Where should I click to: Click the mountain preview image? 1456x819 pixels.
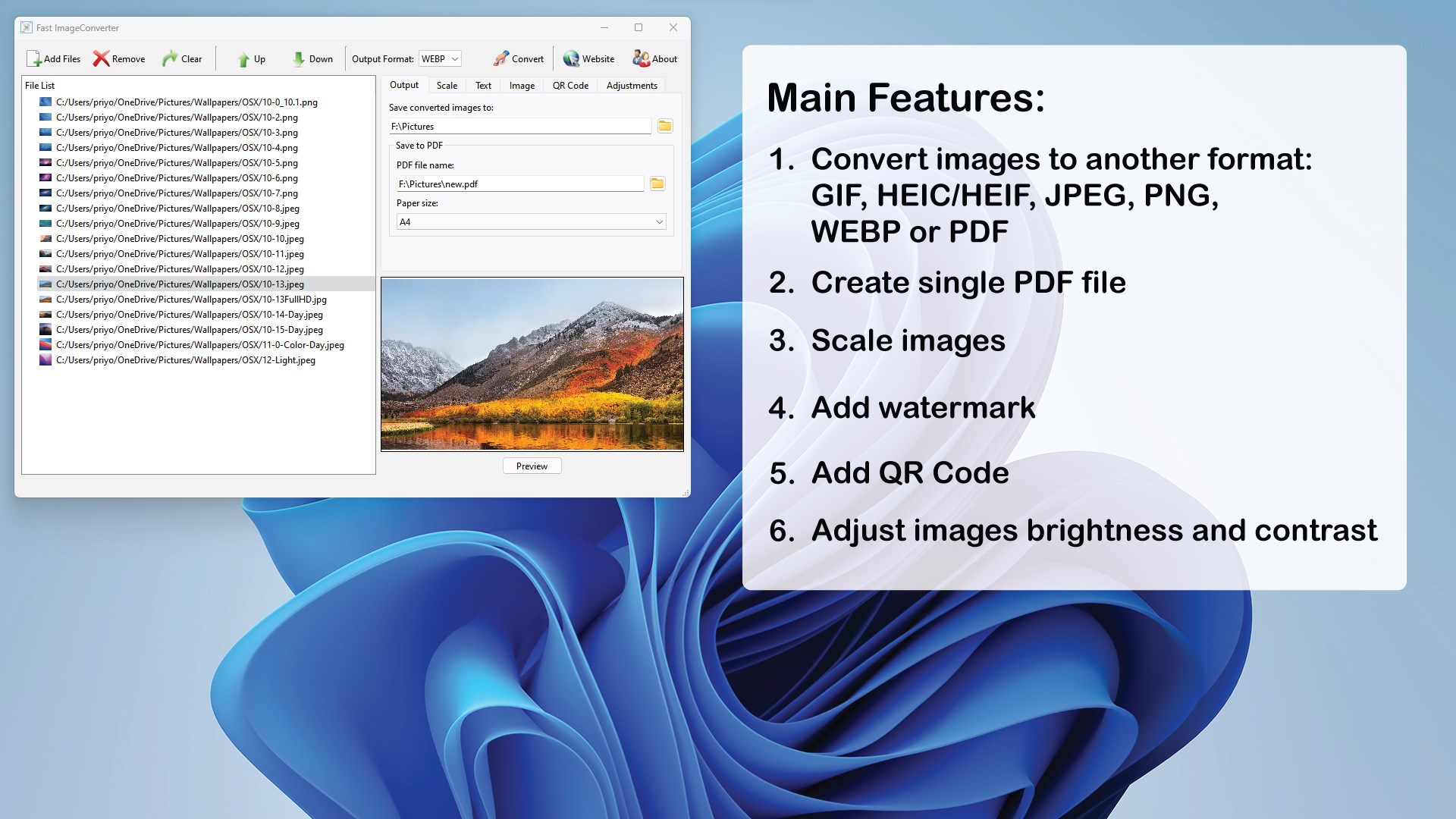532,364
